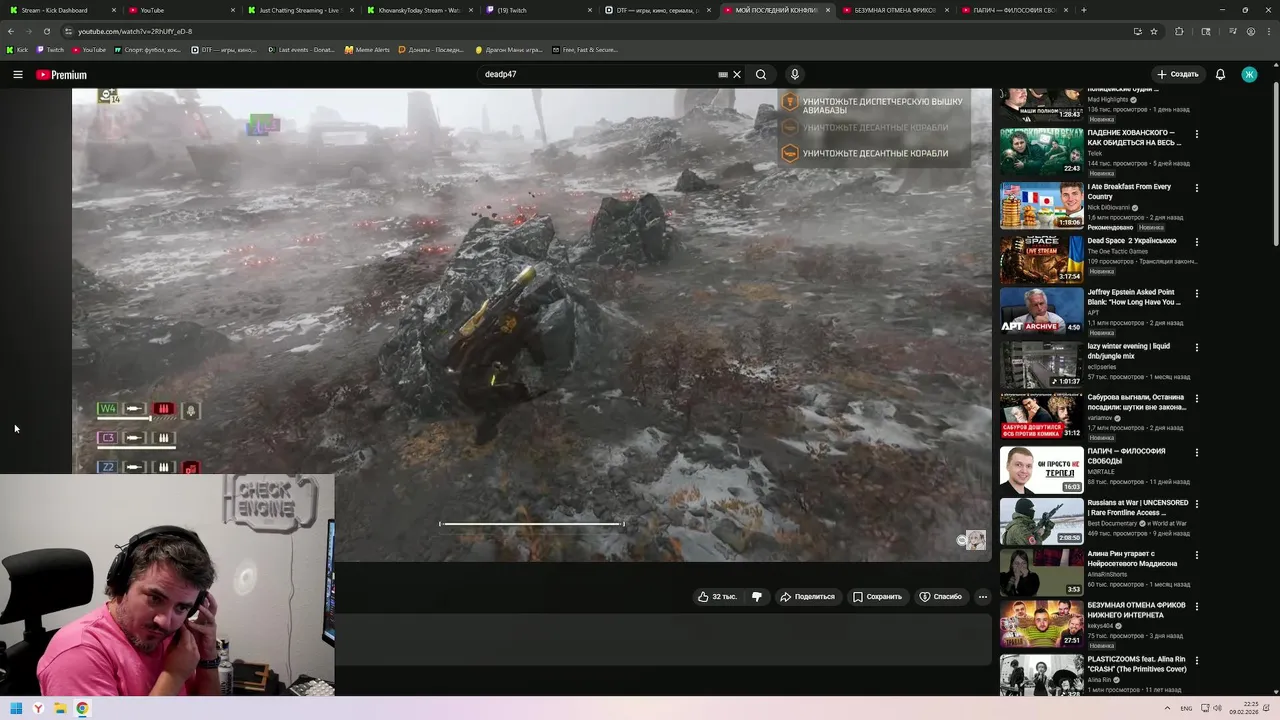Open Free, Fast & Secure bookmark
The height and width of the screenshot is (720, 1280).
[585, 49]
